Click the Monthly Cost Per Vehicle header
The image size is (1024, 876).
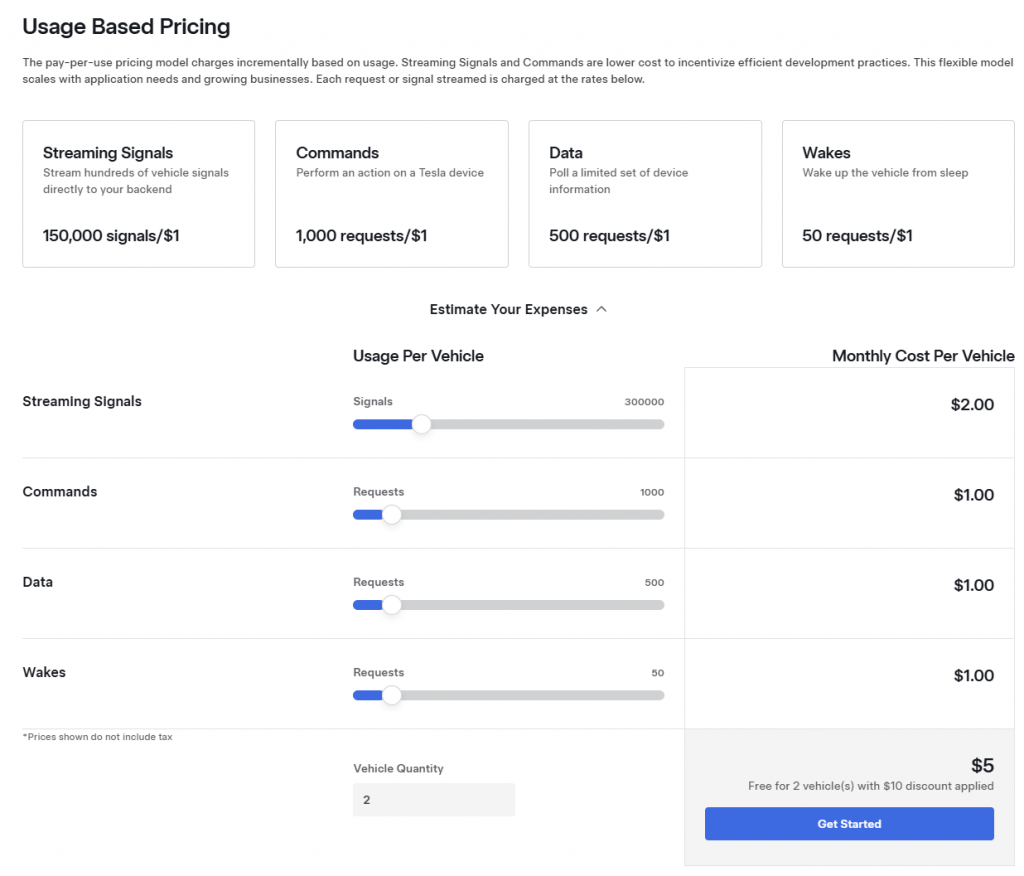tap(923, 356)
